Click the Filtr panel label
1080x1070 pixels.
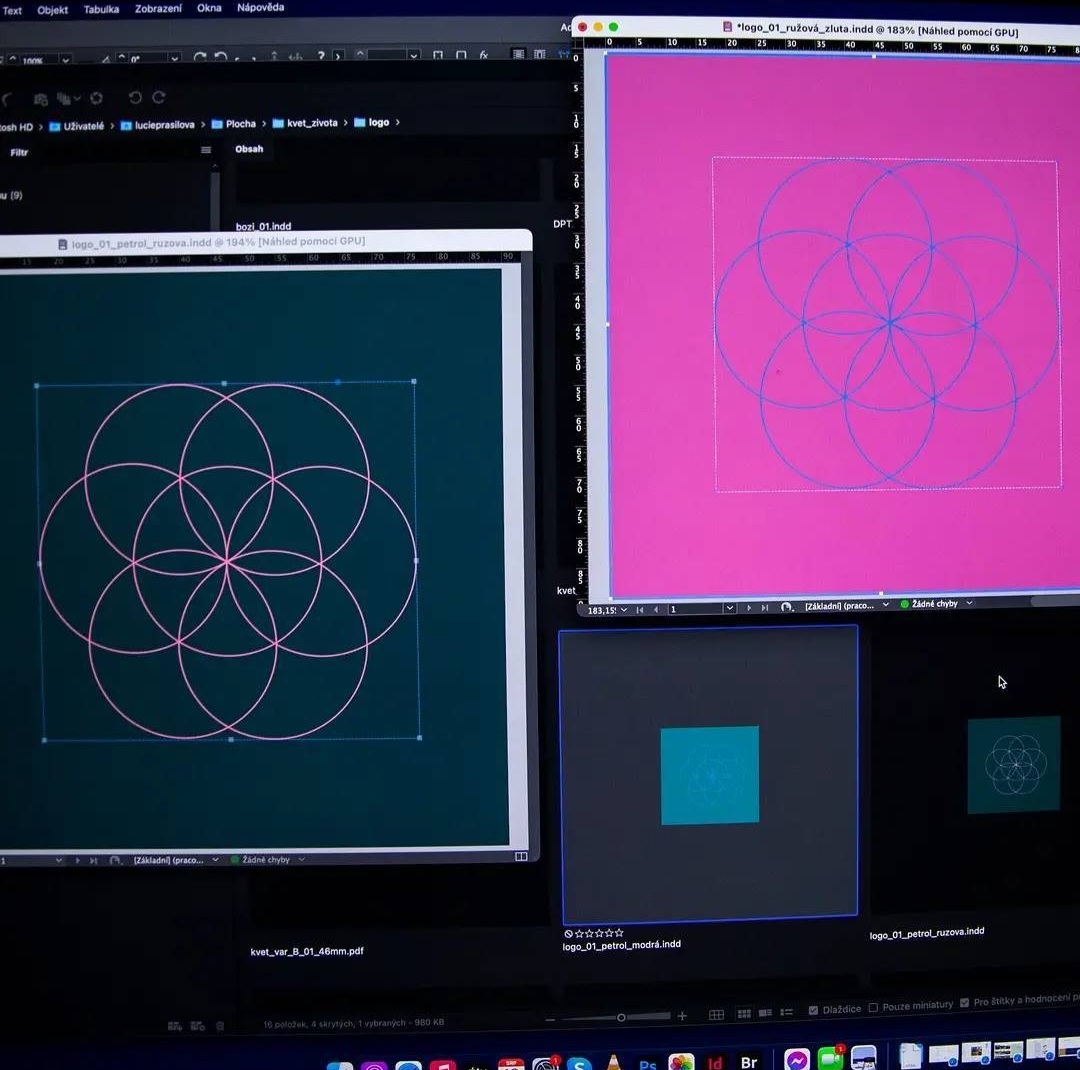(x=19, y=152)
